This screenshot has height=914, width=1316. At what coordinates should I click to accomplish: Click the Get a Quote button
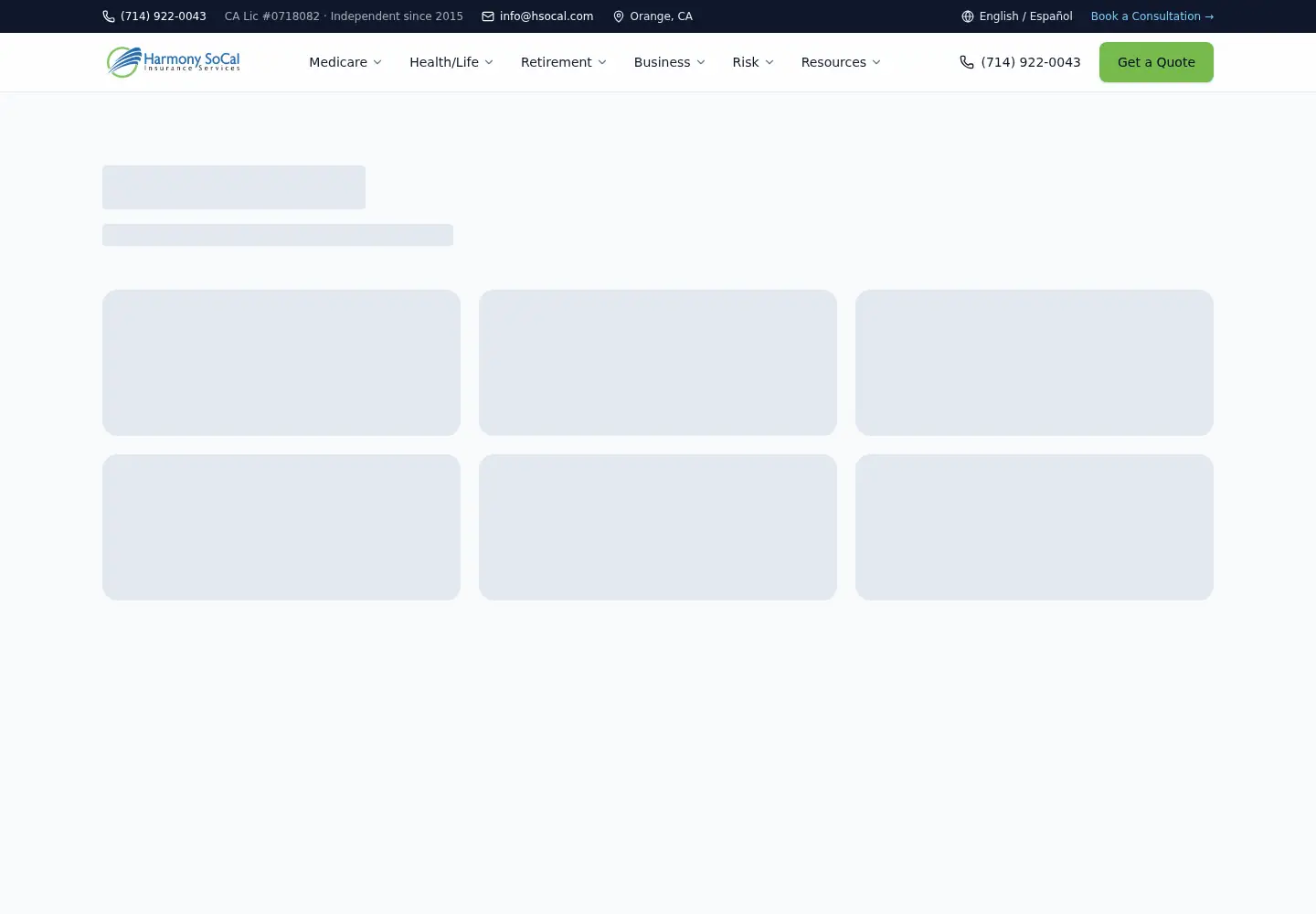1156,62
